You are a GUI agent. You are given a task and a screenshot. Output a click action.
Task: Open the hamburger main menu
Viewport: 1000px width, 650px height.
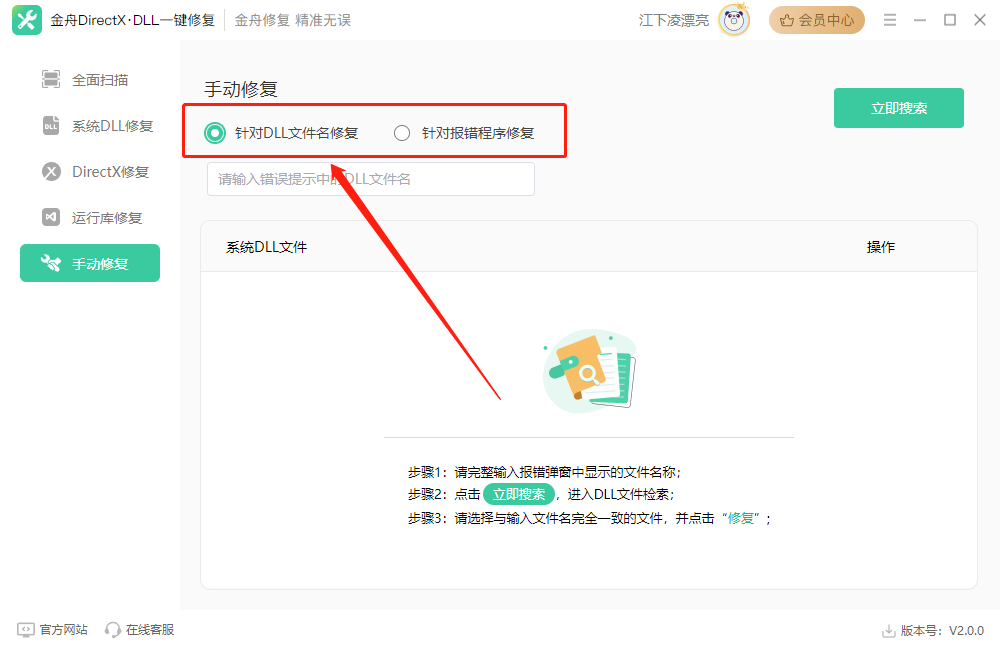889,20
